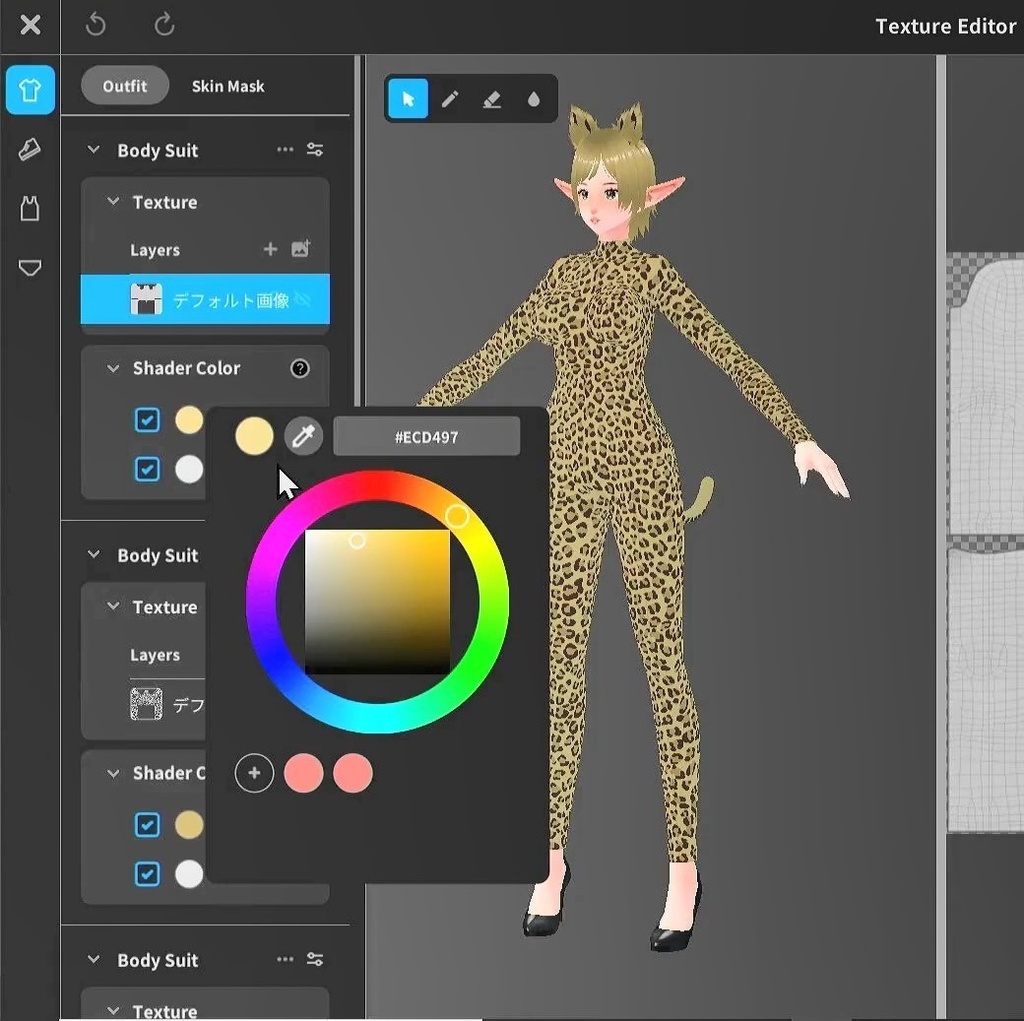Pick a color with the eyedropper tool

click(x=304, y=436)
